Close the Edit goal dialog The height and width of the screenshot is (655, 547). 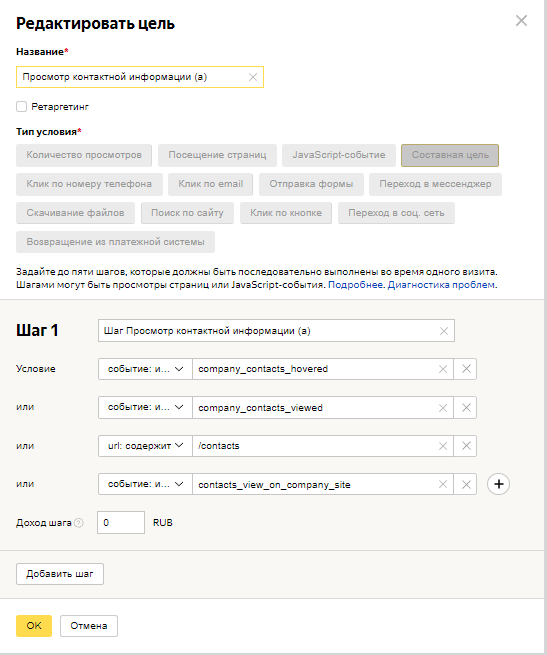[521, 20]
